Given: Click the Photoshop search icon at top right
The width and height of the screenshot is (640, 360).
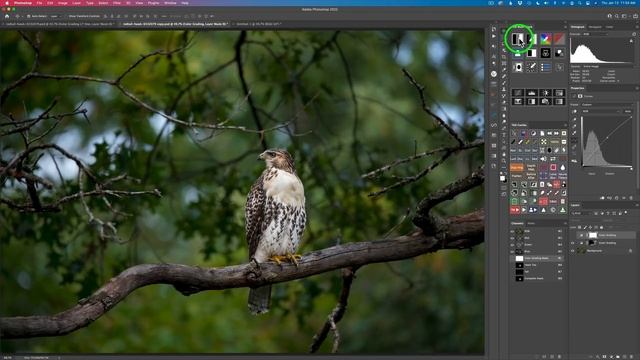Looking at the screenshot, I should pos(617,16).
